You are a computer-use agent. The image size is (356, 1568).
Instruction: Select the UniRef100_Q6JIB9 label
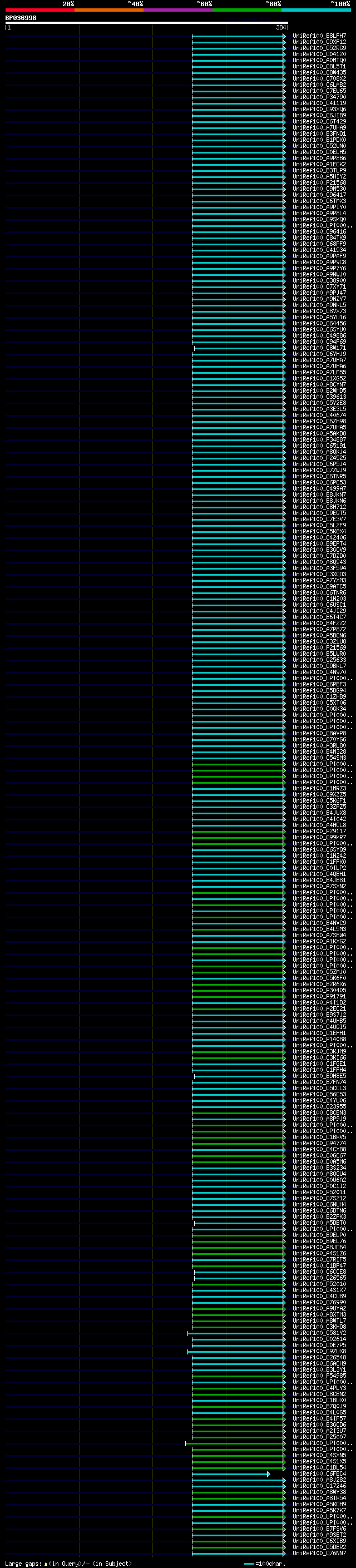coord(319,115)
